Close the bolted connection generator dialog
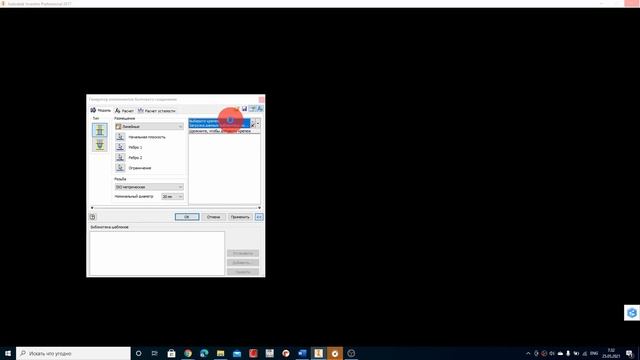The width and height of the screenshot is (640, 360). [x=262, y=99]
